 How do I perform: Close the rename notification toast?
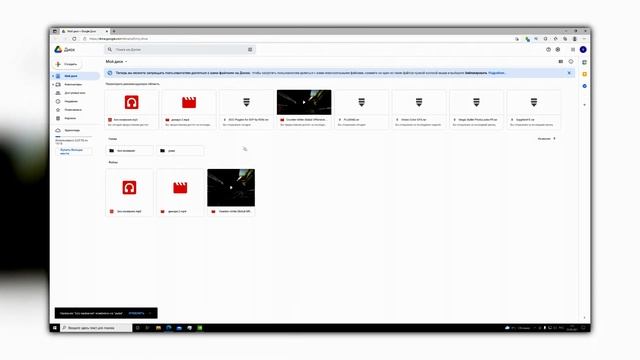pos(151,313)
